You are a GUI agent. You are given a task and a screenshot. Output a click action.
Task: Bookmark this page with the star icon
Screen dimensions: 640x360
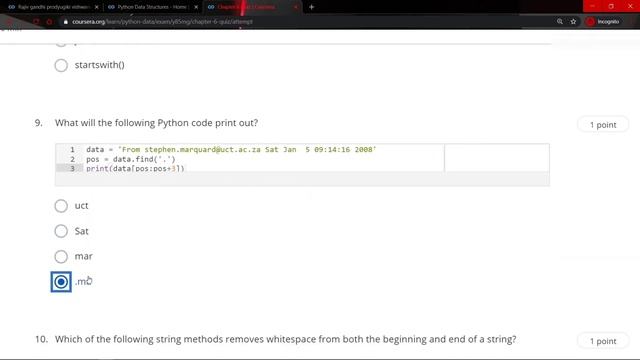tap(573, 22)
